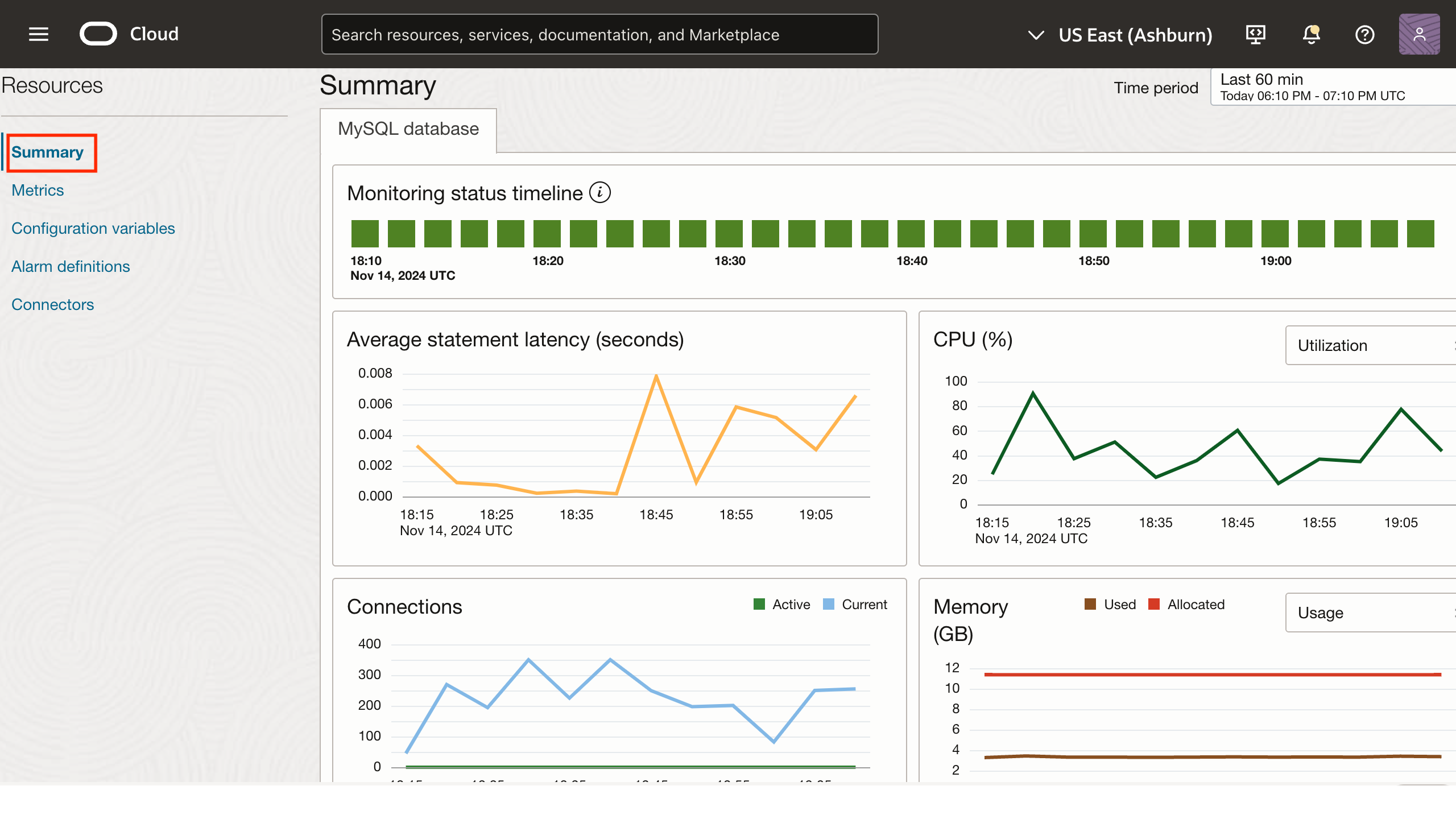Click the Monitoring status timeline info icon

pos(600,193)
